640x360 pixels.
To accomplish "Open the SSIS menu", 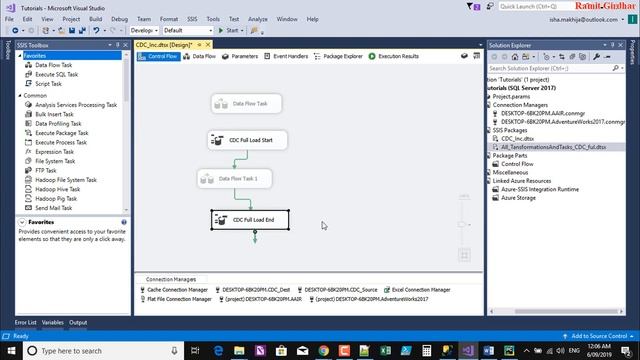I will click(192, 19).
